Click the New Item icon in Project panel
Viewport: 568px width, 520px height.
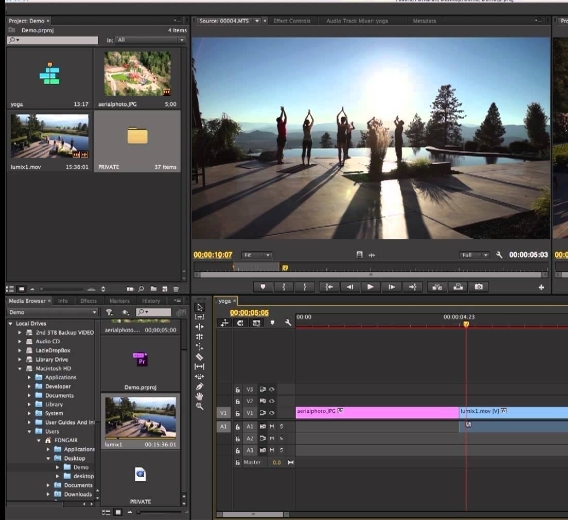[165, 289]
